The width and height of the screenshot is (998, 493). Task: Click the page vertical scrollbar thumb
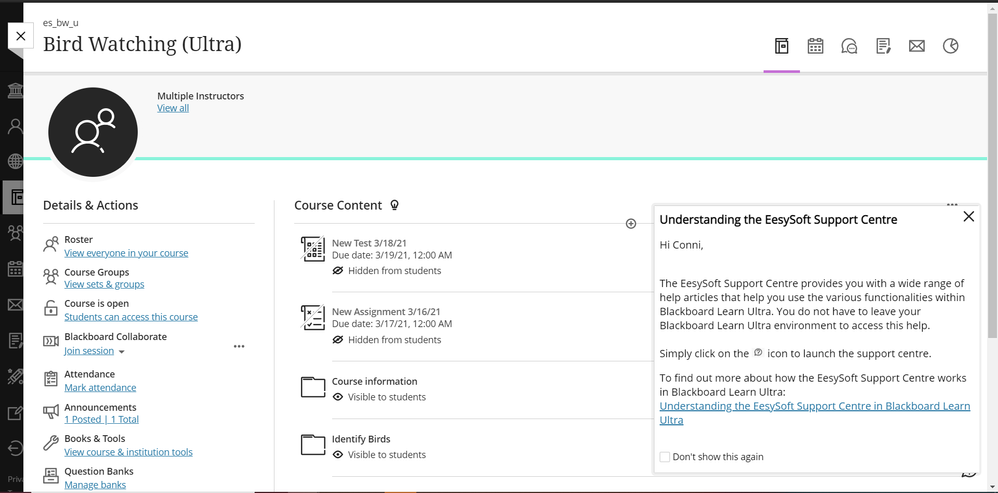992,176
